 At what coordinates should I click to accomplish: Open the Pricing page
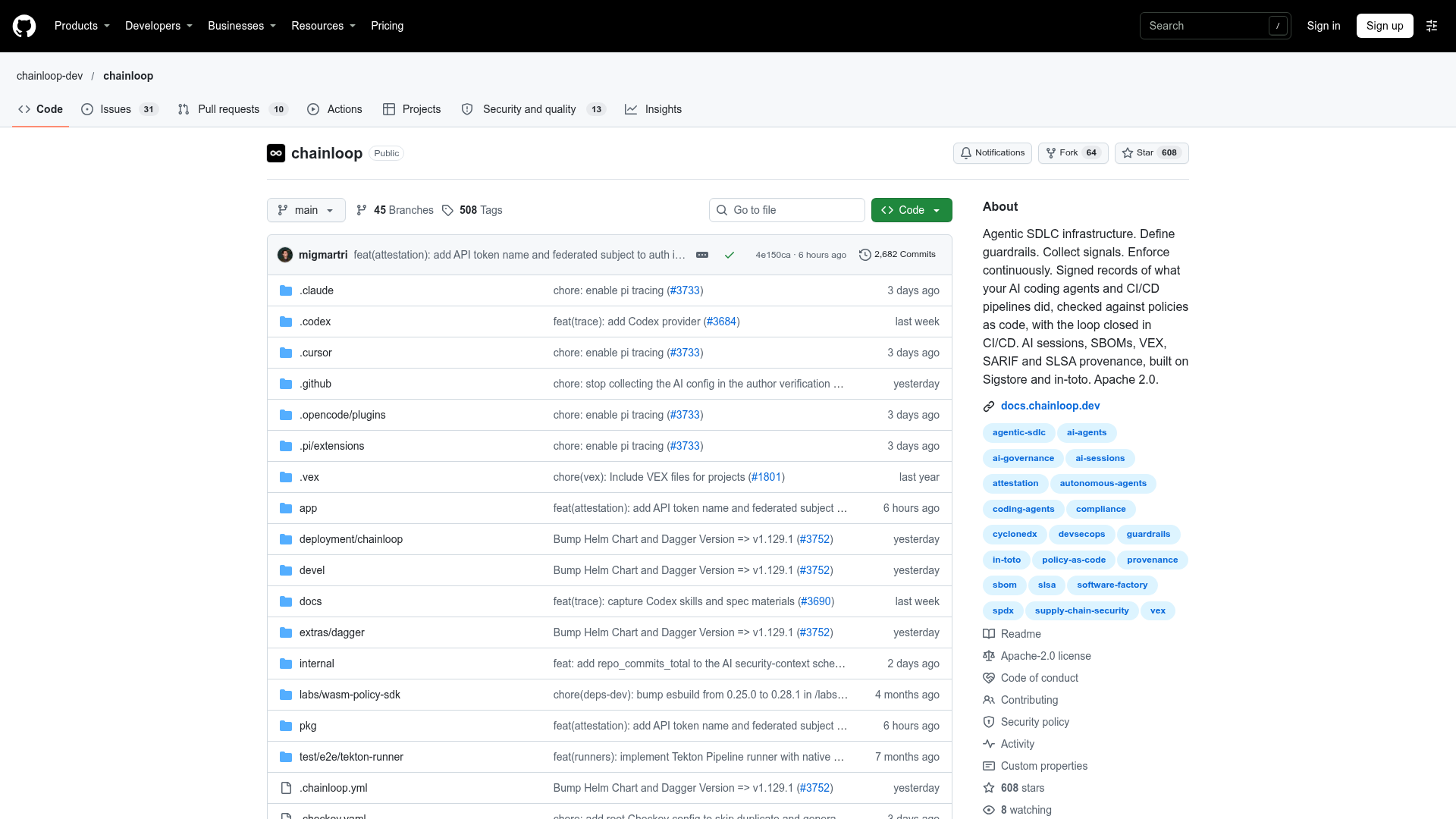tap(387, 26)
